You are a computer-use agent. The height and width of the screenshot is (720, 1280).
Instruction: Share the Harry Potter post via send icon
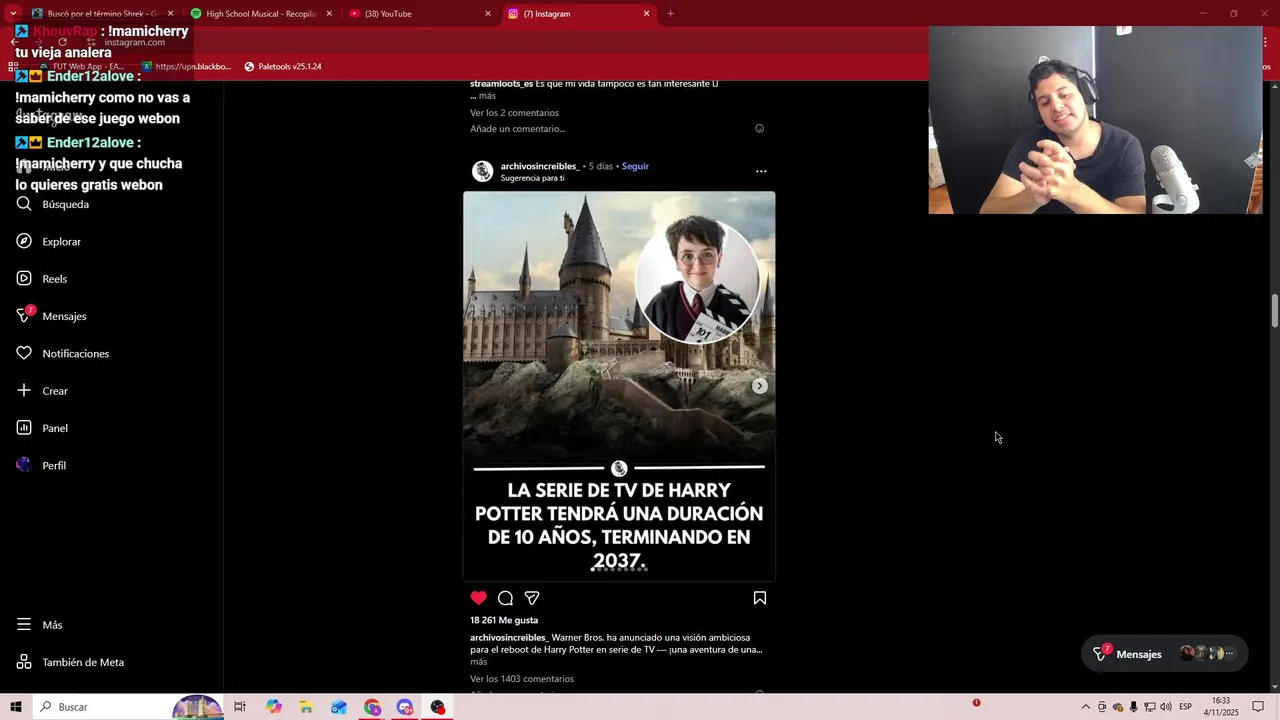pos(532,598)
